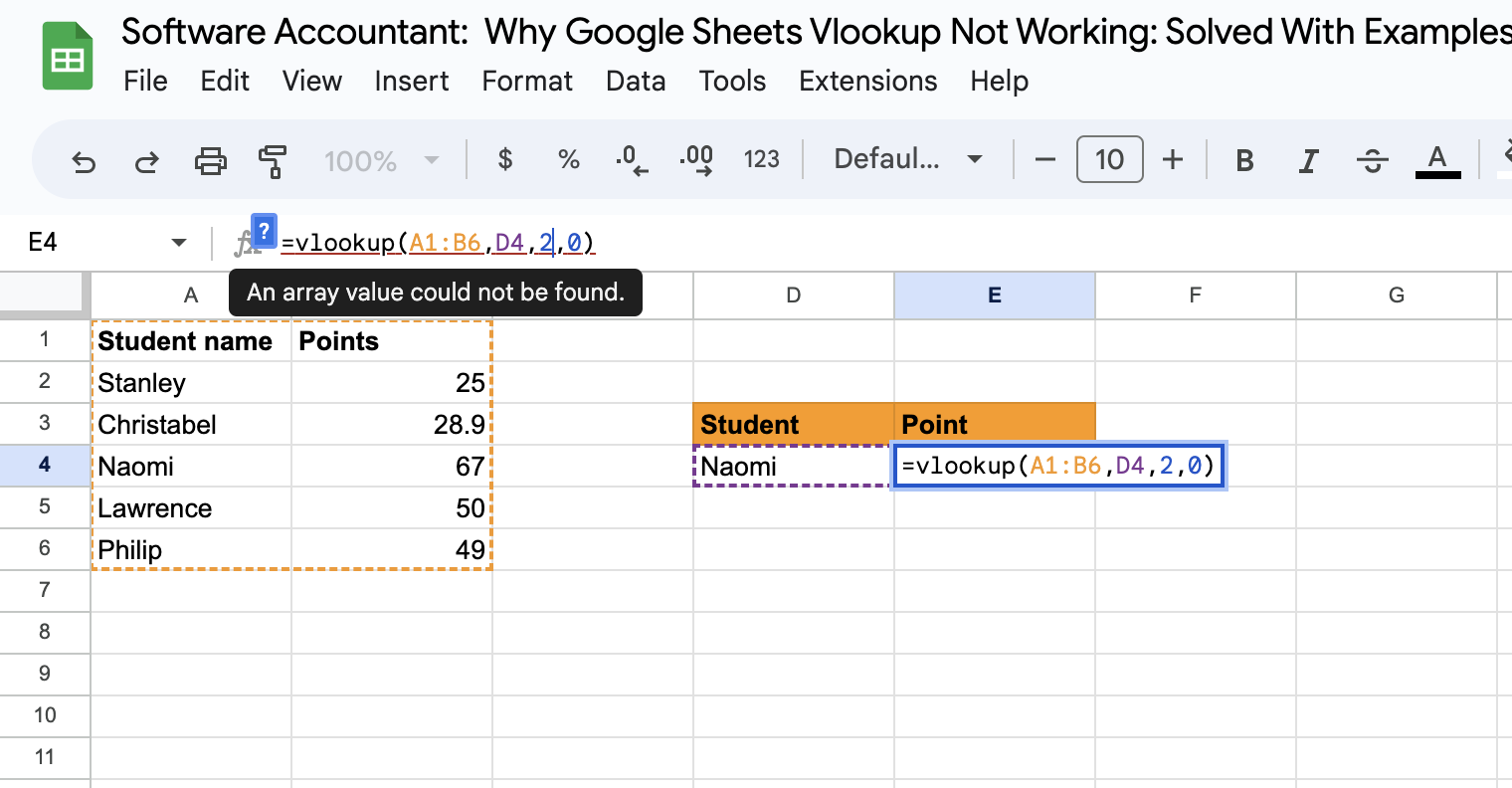
Task: Toggle bold formatting
Action: 1244,160
